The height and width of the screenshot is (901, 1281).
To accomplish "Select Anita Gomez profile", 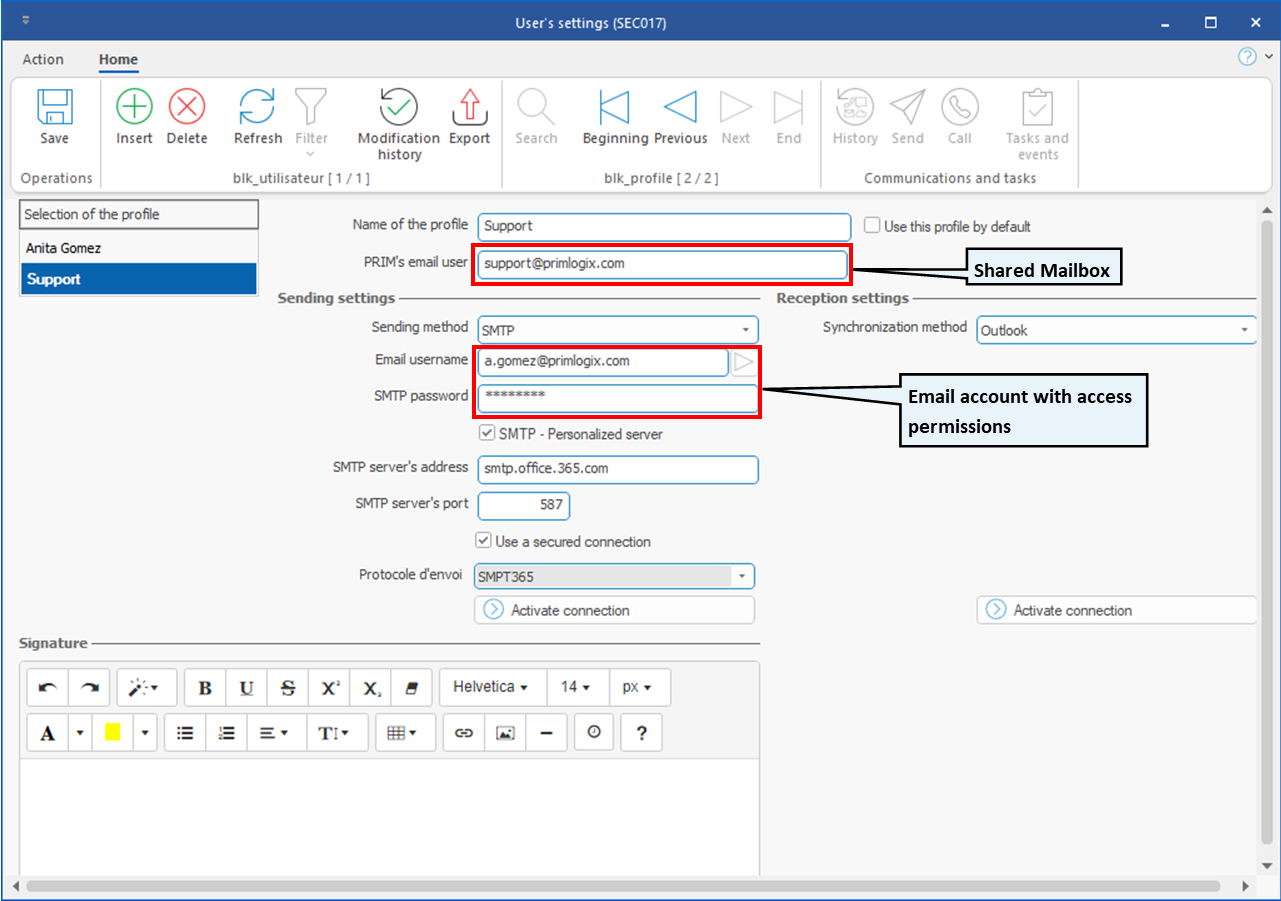I will pos(138,248).
